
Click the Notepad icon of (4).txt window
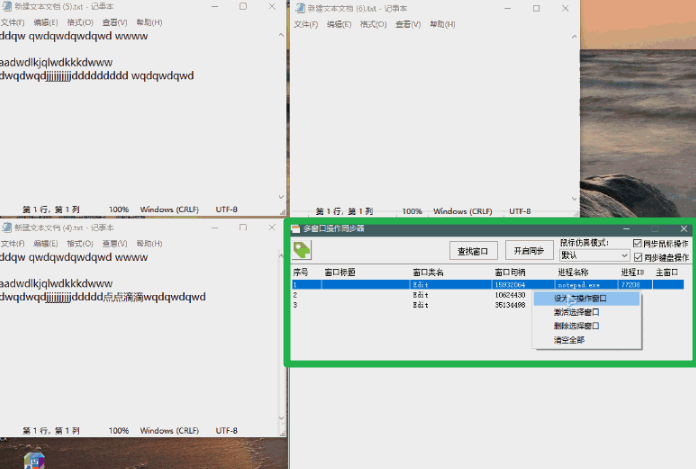tap(7, 228)
